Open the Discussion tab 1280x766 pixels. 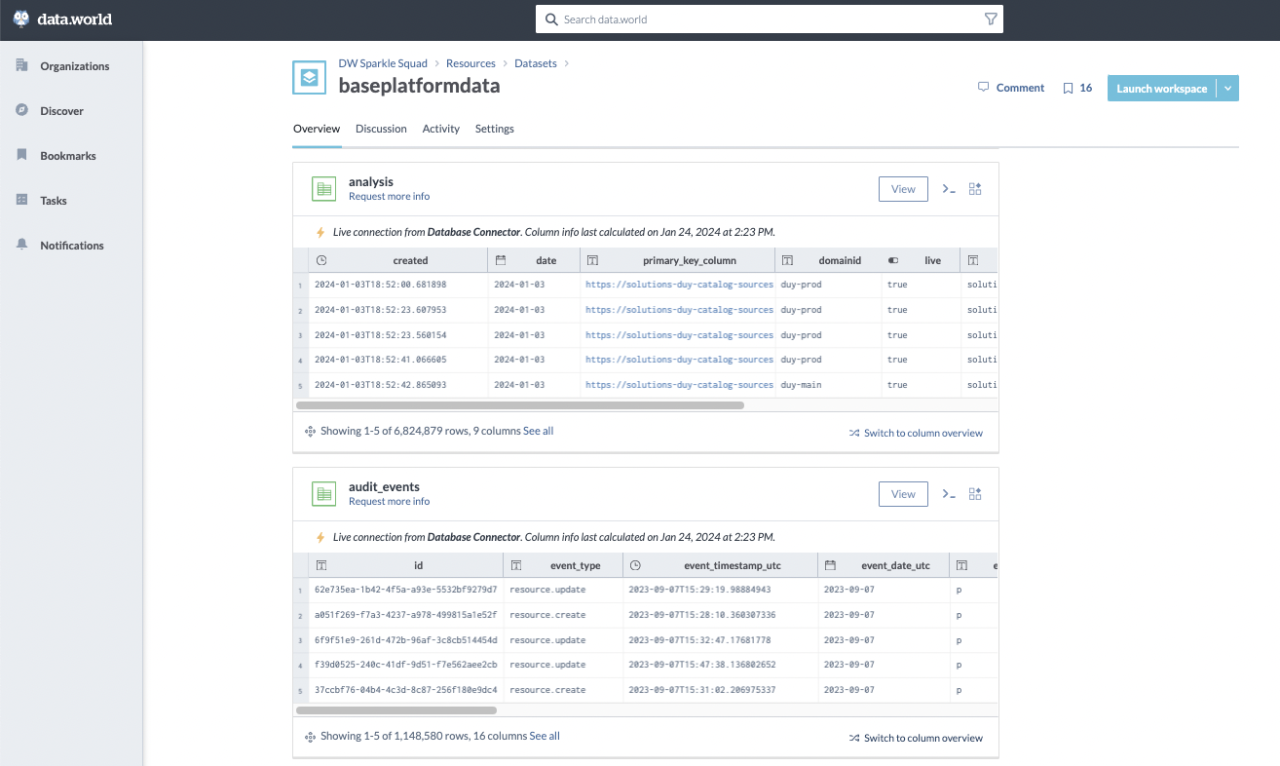(x=381, y=129)
